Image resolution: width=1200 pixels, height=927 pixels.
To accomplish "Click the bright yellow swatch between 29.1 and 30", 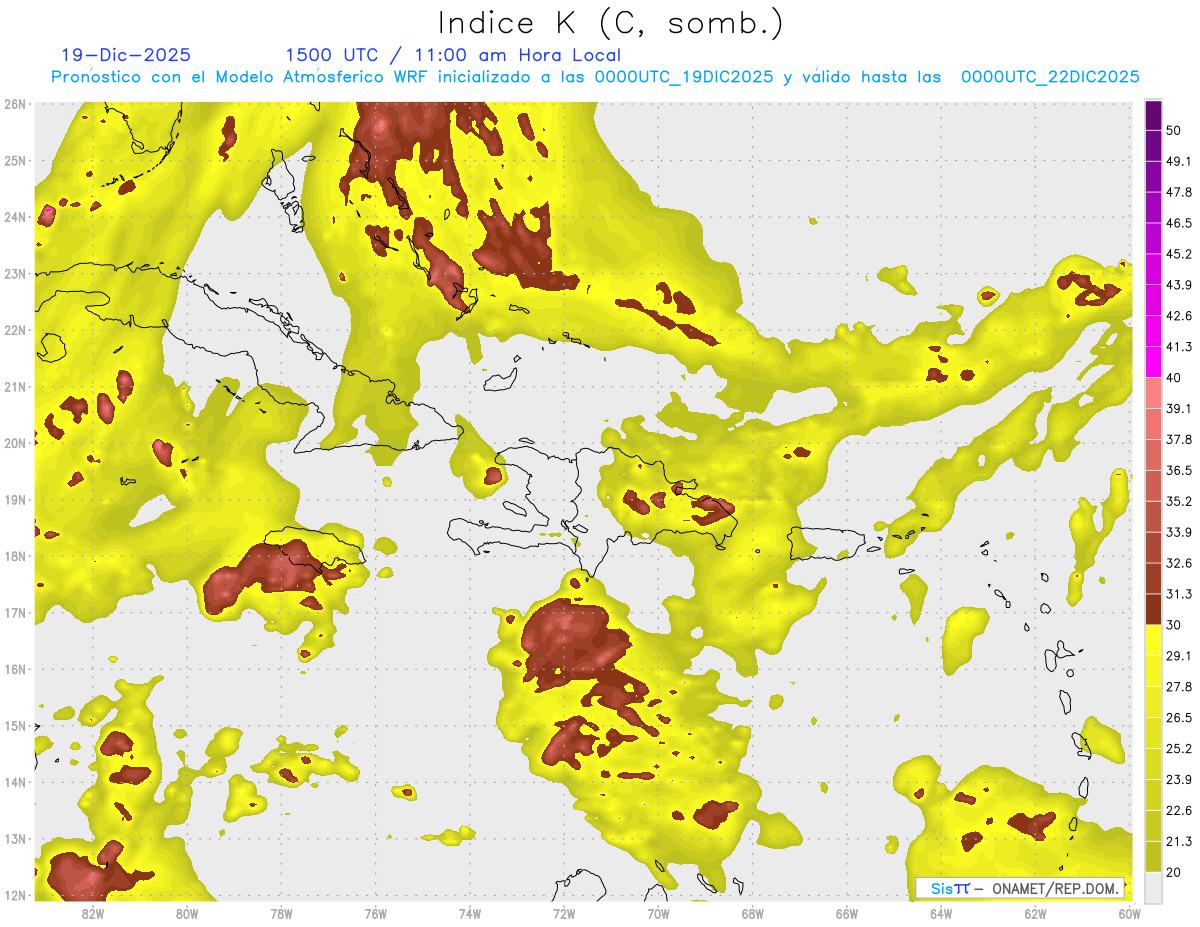I will tap(1153, 640).
